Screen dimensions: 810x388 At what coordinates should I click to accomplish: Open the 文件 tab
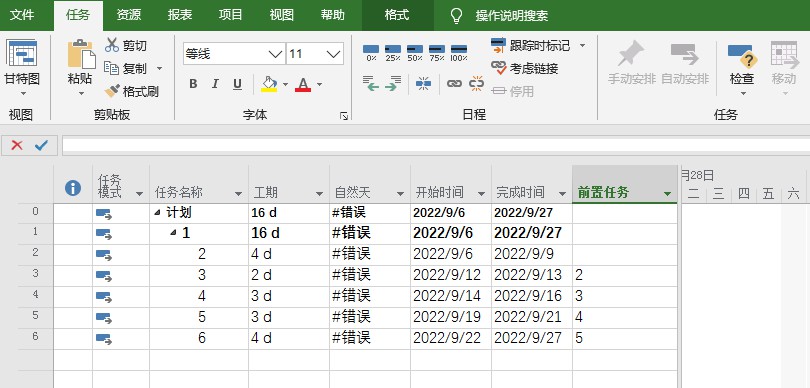pos(23,15)
